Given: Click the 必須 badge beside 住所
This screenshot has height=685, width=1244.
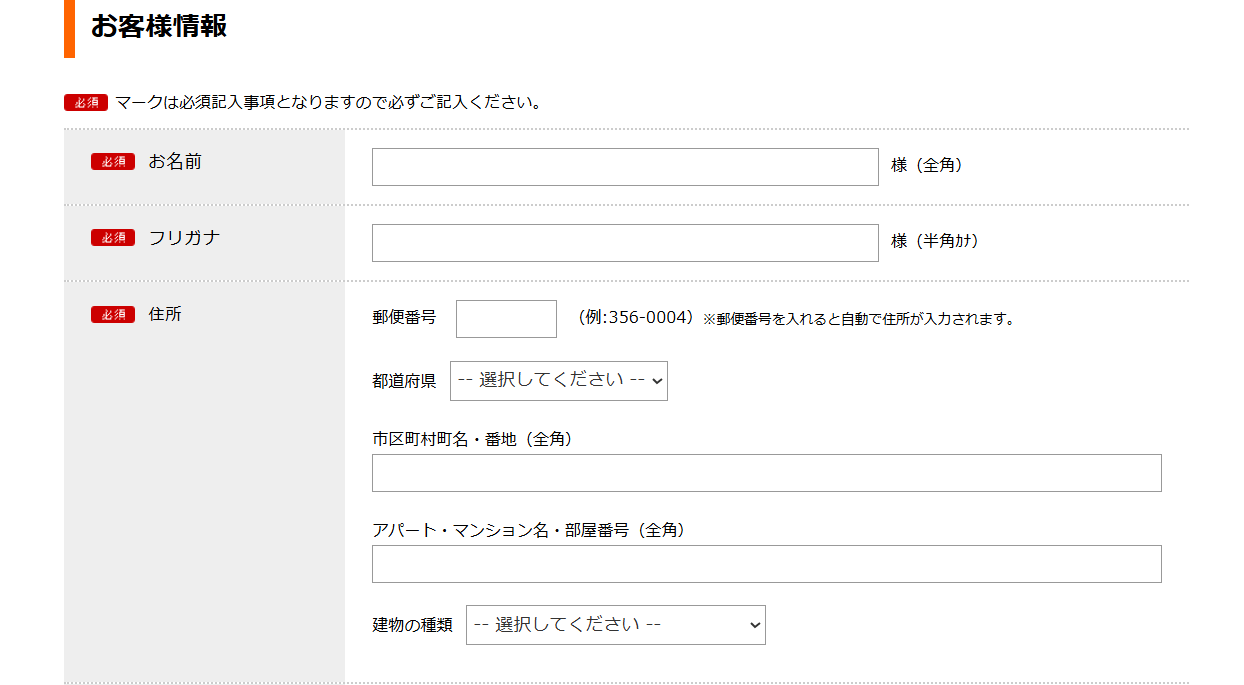Looking at the screenshot, I should point(113,315).
